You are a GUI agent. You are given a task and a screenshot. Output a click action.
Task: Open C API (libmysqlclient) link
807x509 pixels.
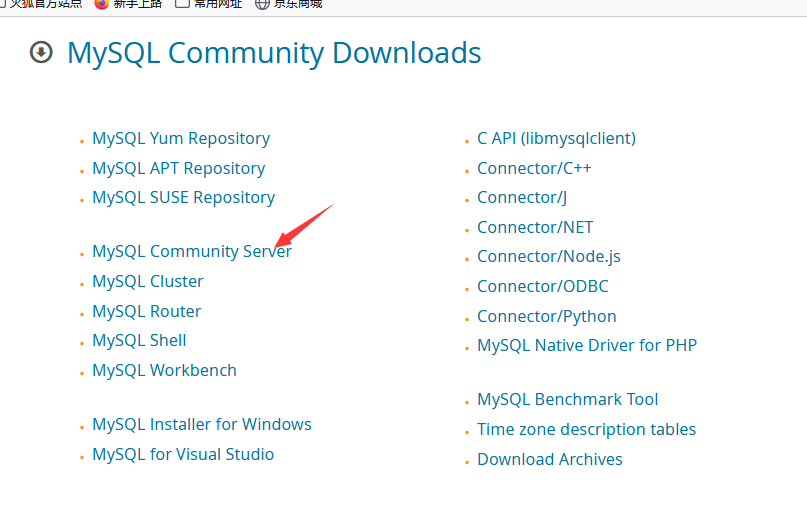click(x=556, y=139)
